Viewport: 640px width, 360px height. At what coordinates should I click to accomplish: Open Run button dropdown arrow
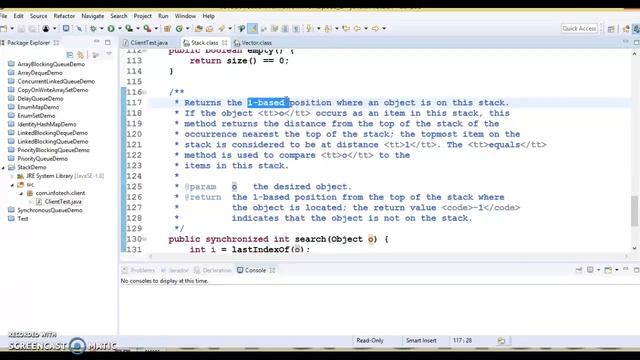pos(120,29)
